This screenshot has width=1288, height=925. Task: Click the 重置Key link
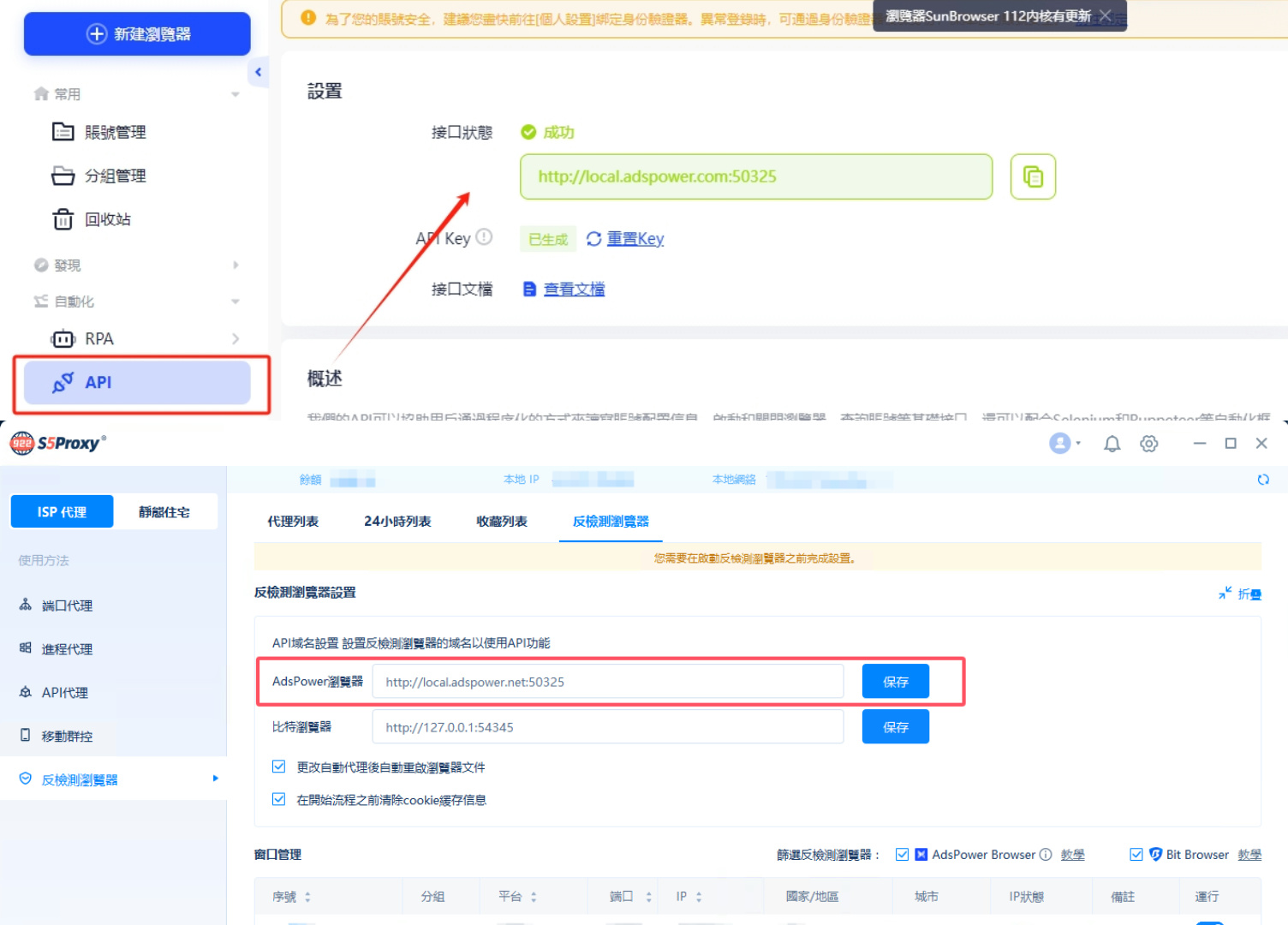[635, 239]
